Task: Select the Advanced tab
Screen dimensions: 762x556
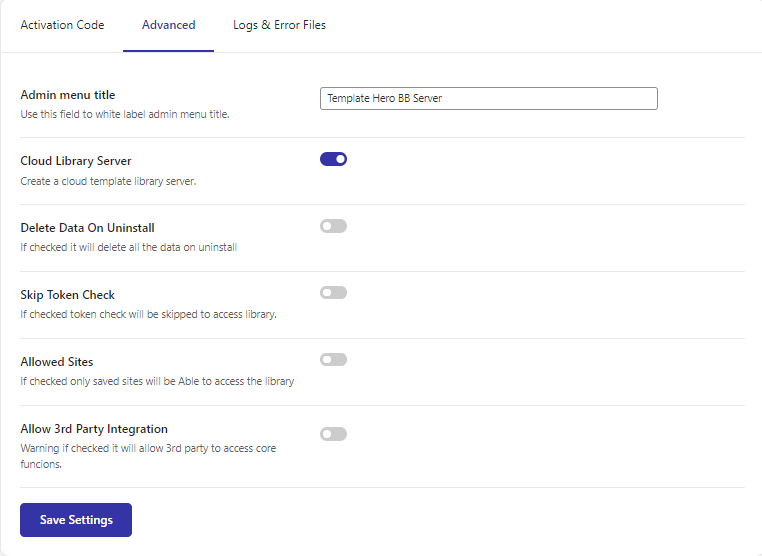Action: tap(168, 25)
